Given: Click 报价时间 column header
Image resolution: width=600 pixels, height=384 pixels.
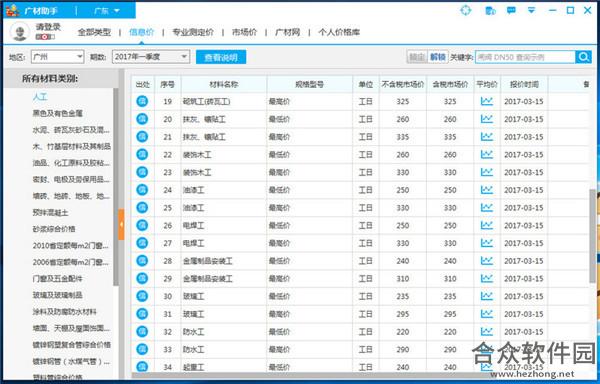Looking at the screenshot, I should (524, 84).
